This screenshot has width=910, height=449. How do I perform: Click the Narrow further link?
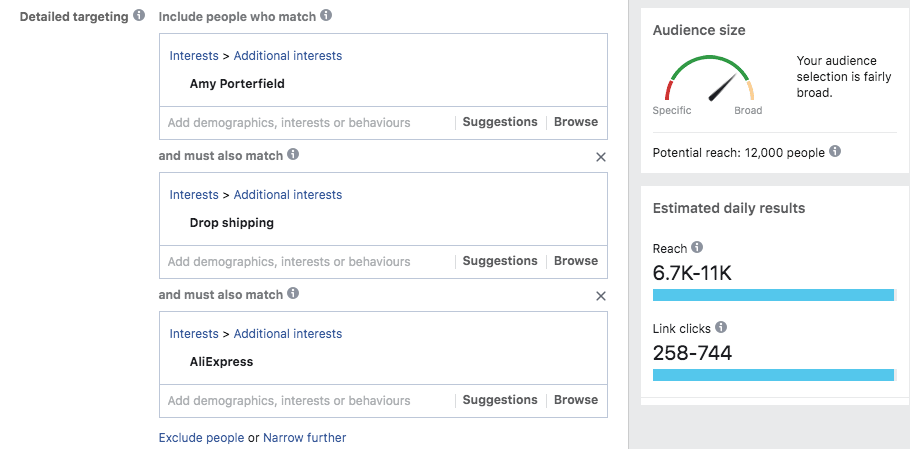click(x=304, y=438)
